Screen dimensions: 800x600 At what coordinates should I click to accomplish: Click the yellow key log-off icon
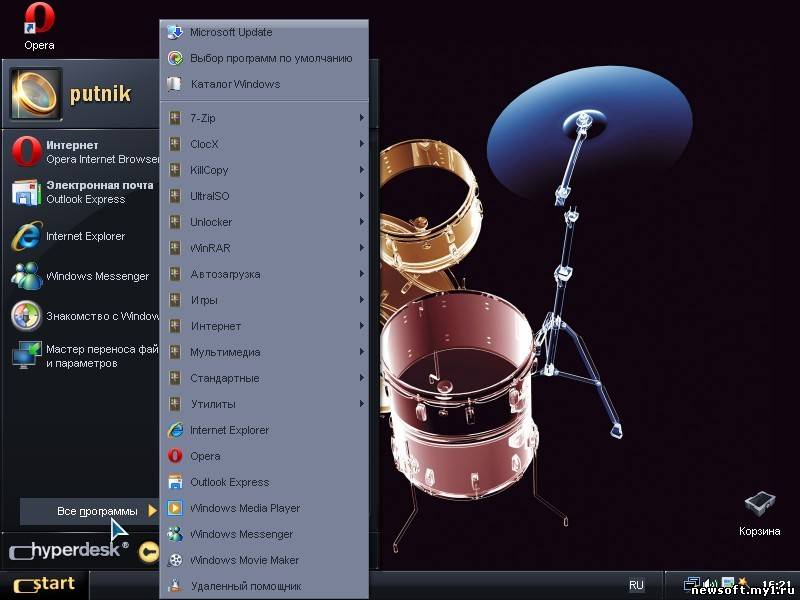pos(149,552)
